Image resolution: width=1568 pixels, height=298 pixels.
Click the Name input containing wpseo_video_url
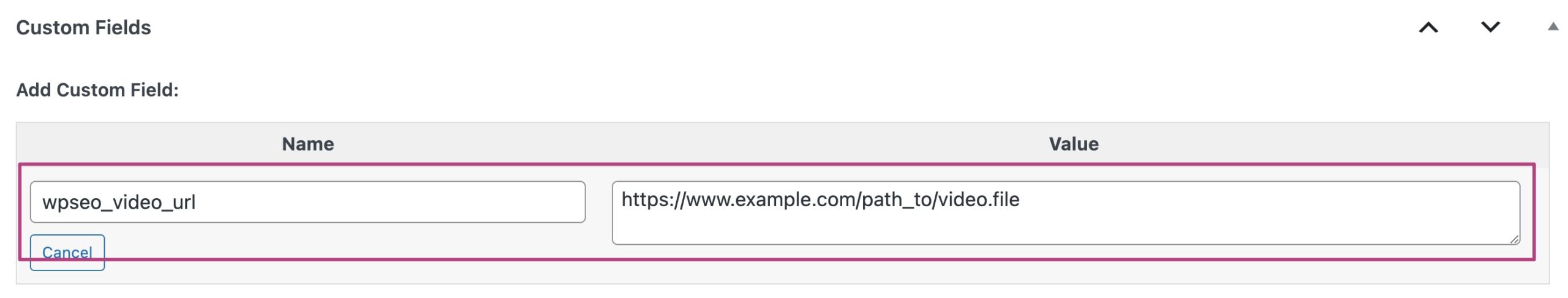tap(307, 202)
